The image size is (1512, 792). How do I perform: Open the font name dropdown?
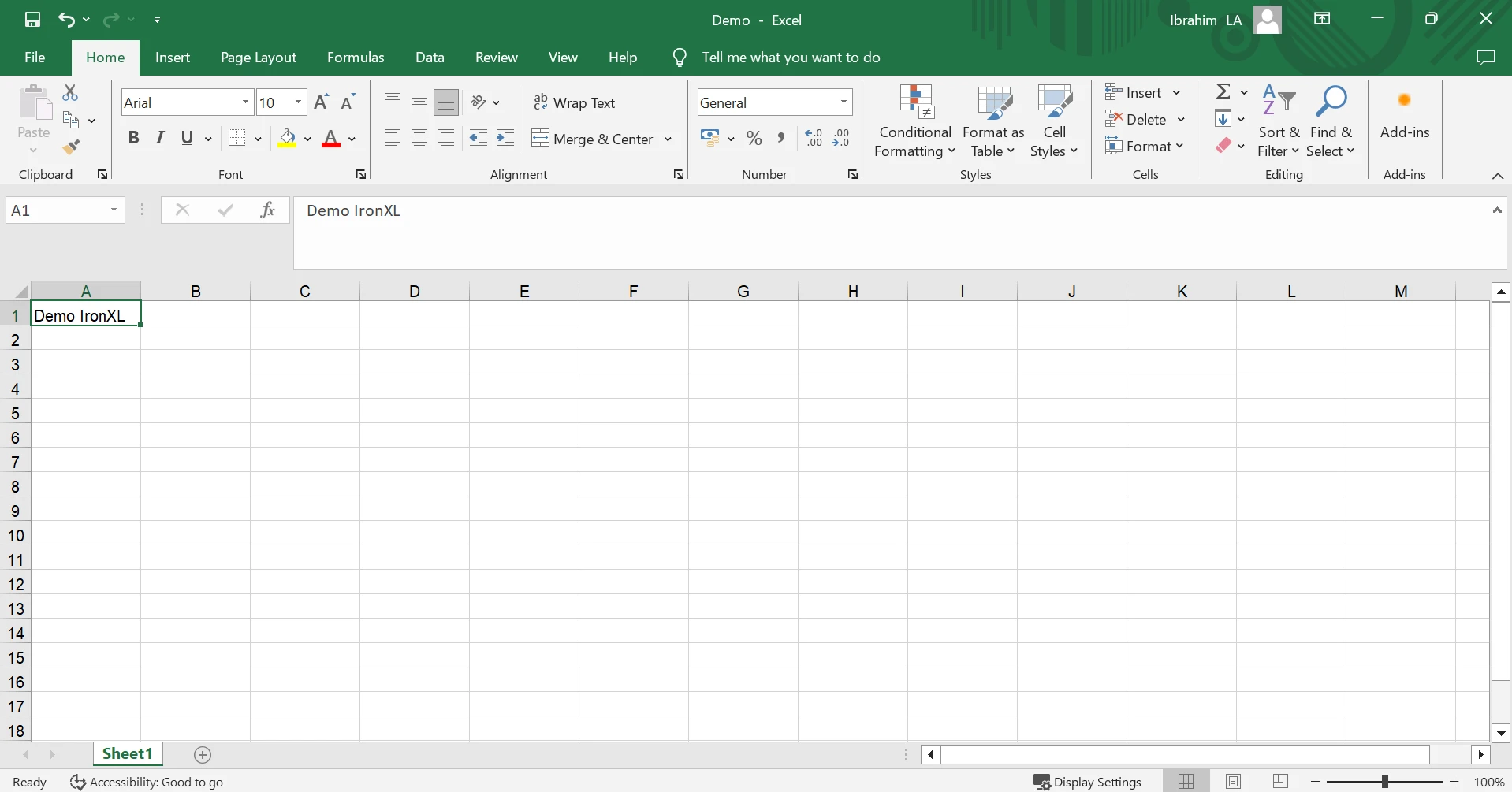(245, 102)
